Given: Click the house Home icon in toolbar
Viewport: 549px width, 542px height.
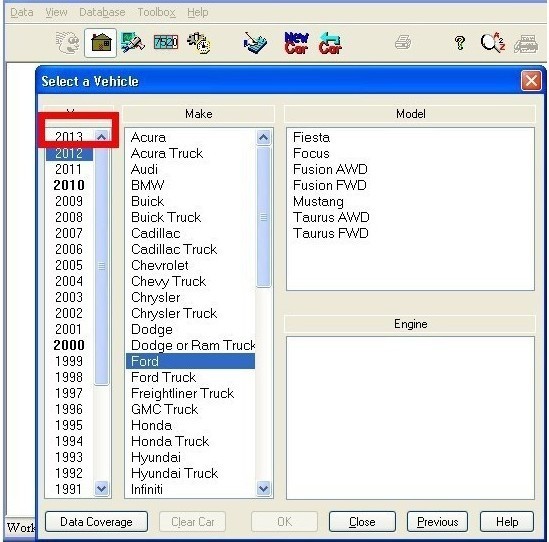Looking at the screenshot, I should pos(101,43).
